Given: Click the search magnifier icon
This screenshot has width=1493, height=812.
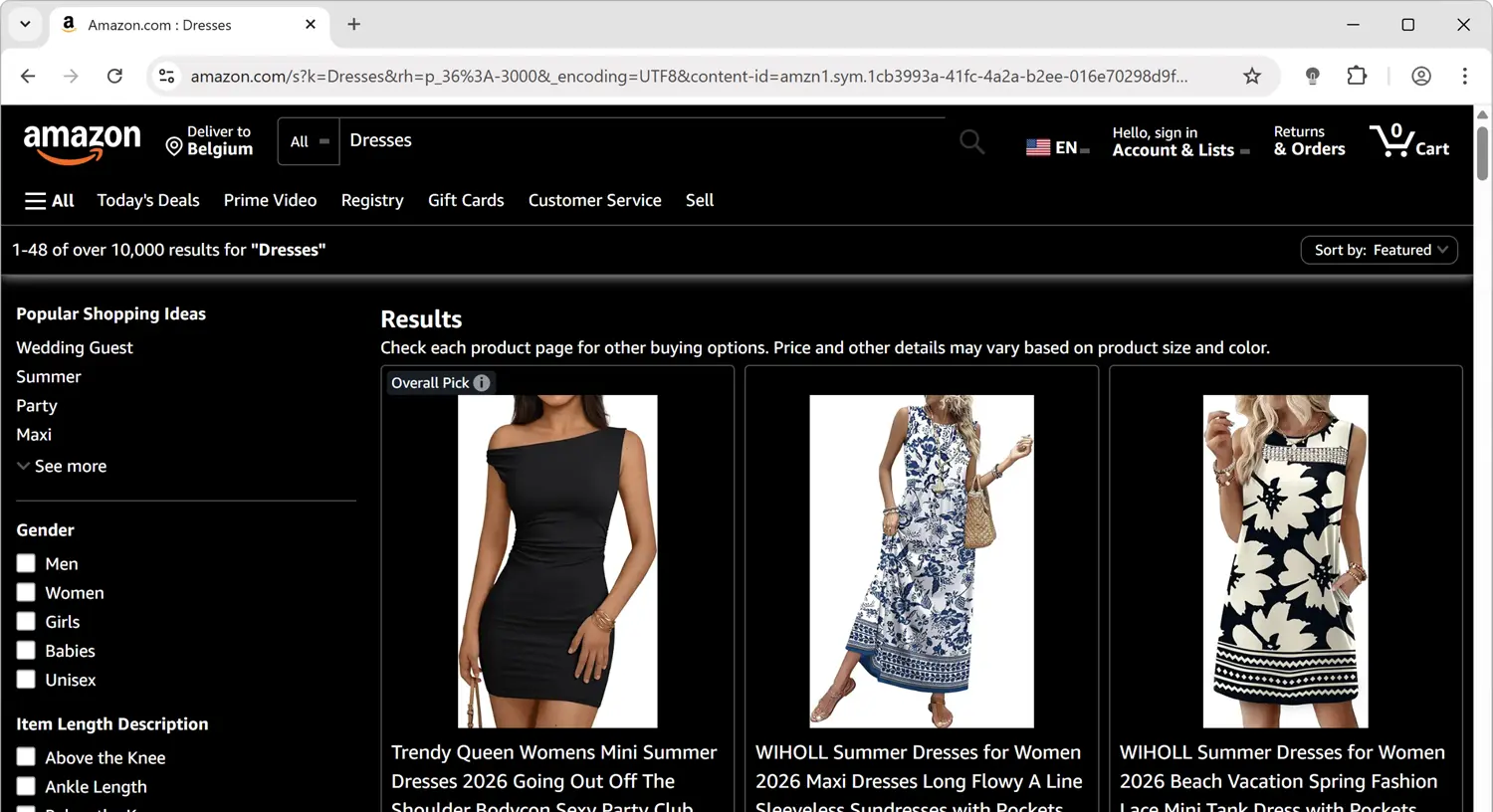Looking at the screenshot, I should click(971, 141).
